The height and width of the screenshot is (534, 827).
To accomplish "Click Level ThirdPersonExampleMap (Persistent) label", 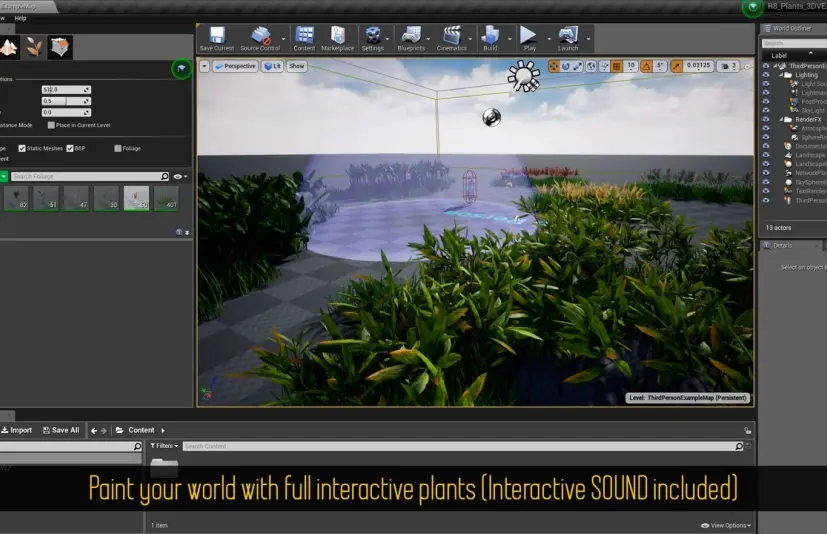I will [x=688, y=398].
